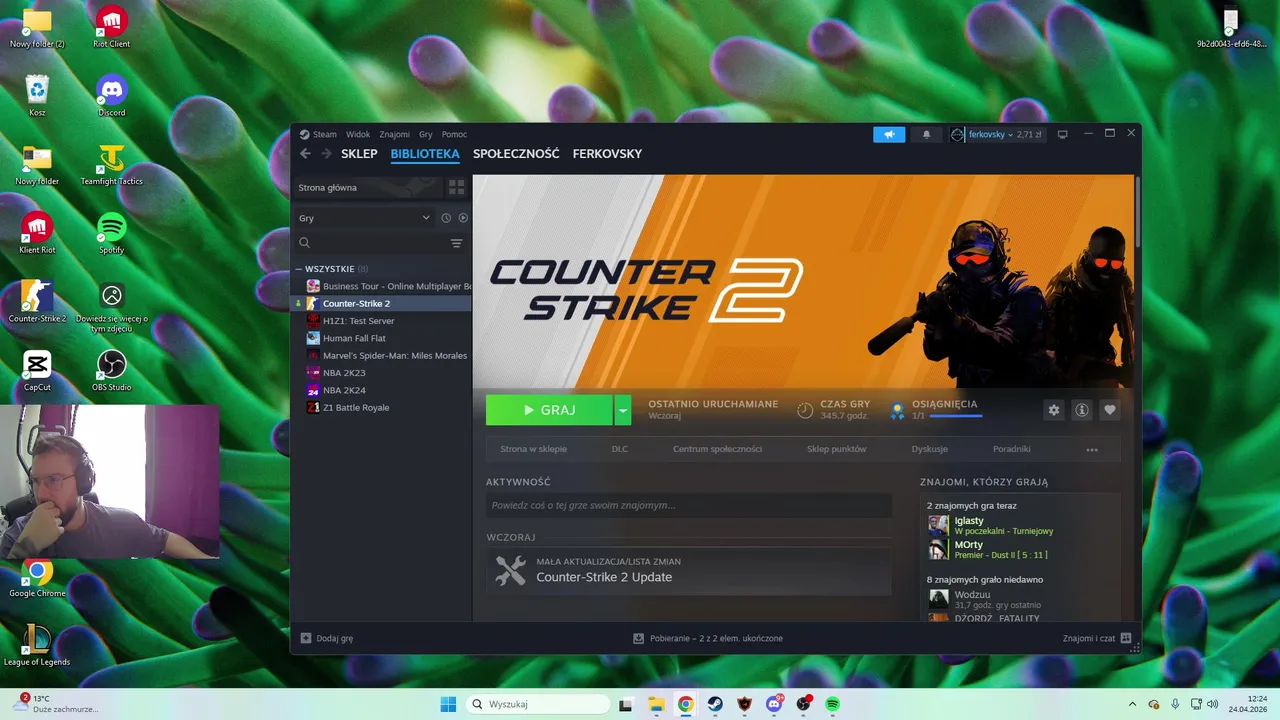The height and width of the screenshot is (720, 1280).
Task: Toggle library grid view icon next to Strona główna
Action: click(456, 187)
